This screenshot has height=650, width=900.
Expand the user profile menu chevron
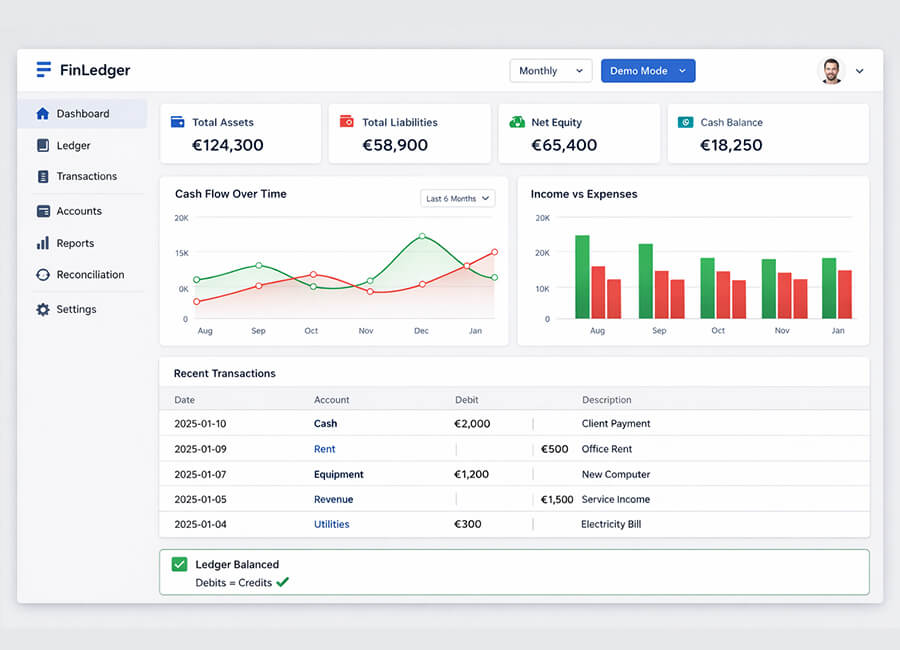(859, 71)
